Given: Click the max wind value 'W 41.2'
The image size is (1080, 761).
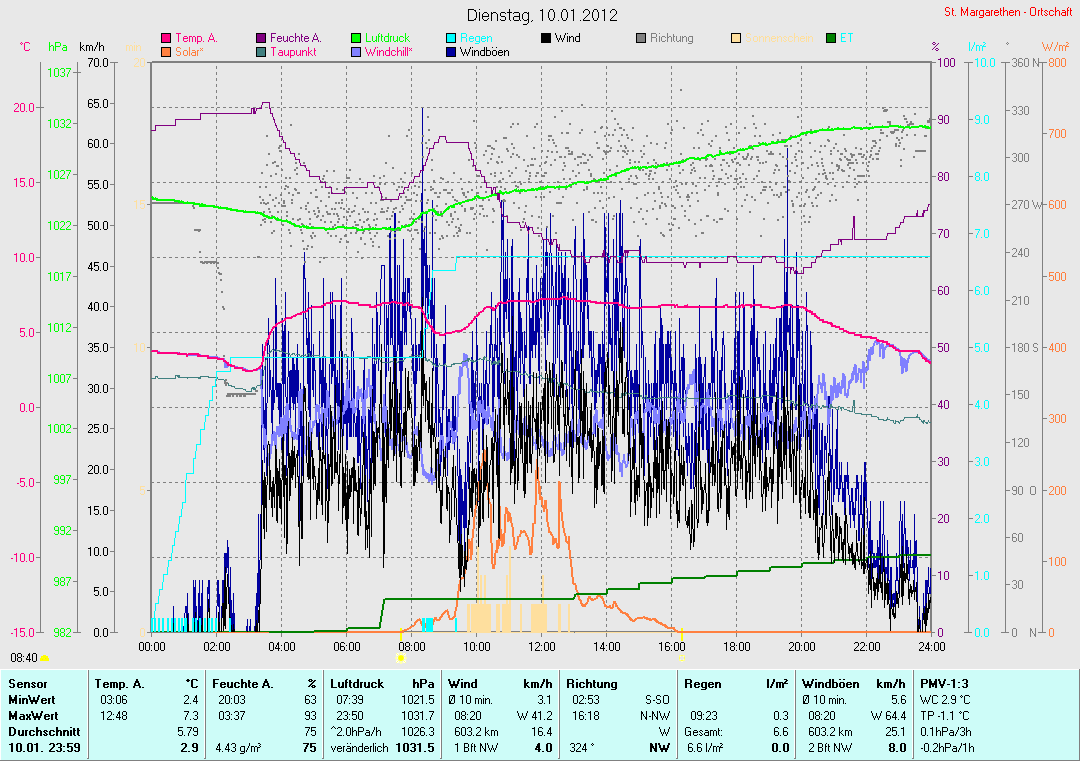Looking at the screenshot, I should click(x=534, y=716).
